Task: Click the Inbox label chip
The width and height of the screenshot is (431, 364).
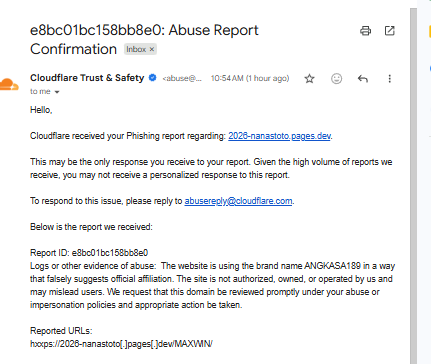Action: coord(136,49)
